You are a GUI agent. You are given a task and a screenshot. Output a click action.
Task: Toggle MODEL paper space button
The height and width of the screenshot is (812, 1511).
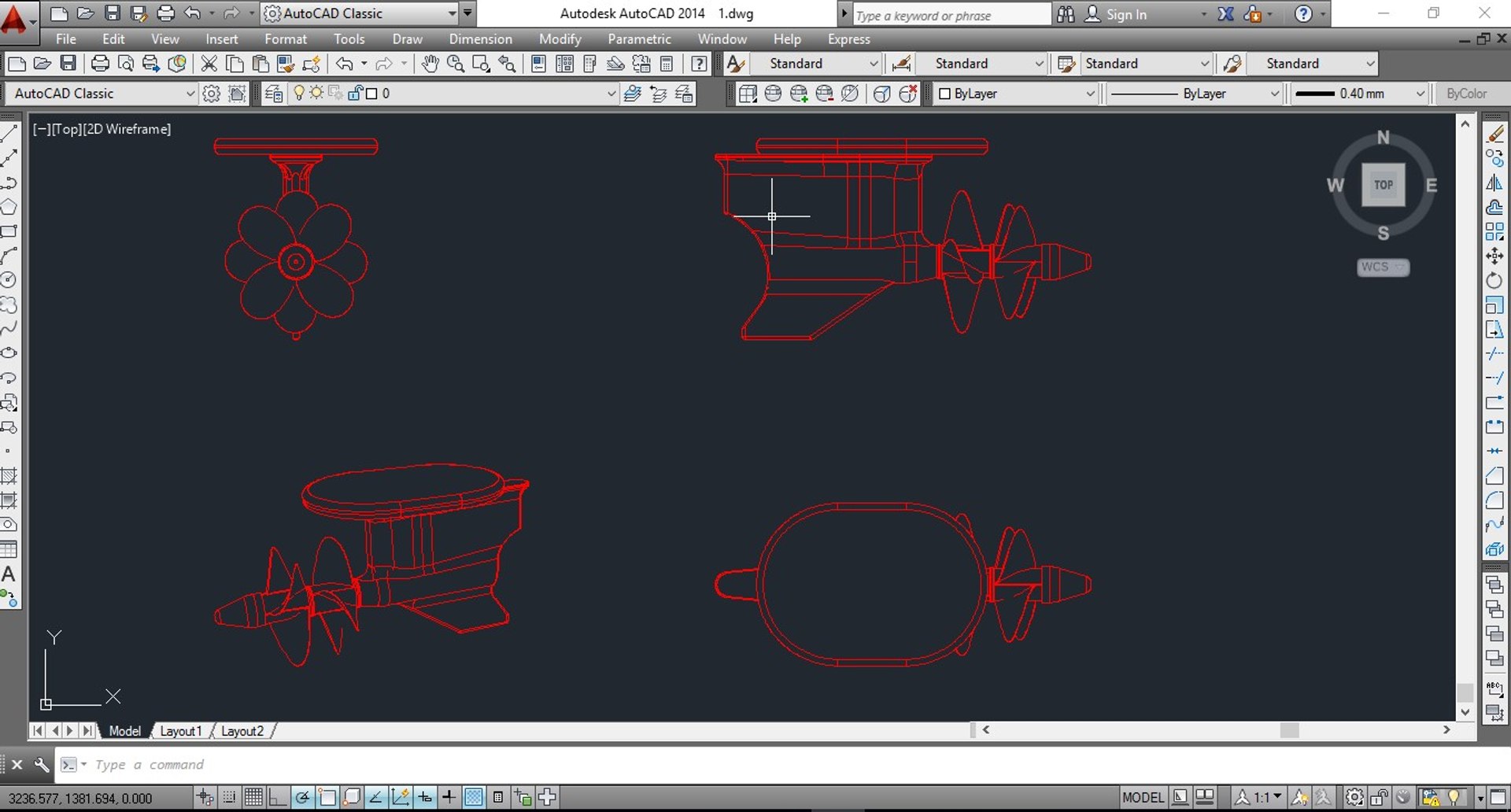pos(1143,798)
